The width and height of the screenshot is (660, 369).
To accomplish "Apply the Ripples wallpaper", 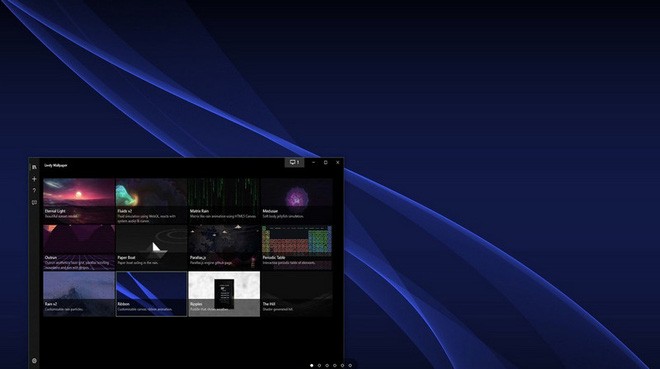I will [x=224, y=294].
